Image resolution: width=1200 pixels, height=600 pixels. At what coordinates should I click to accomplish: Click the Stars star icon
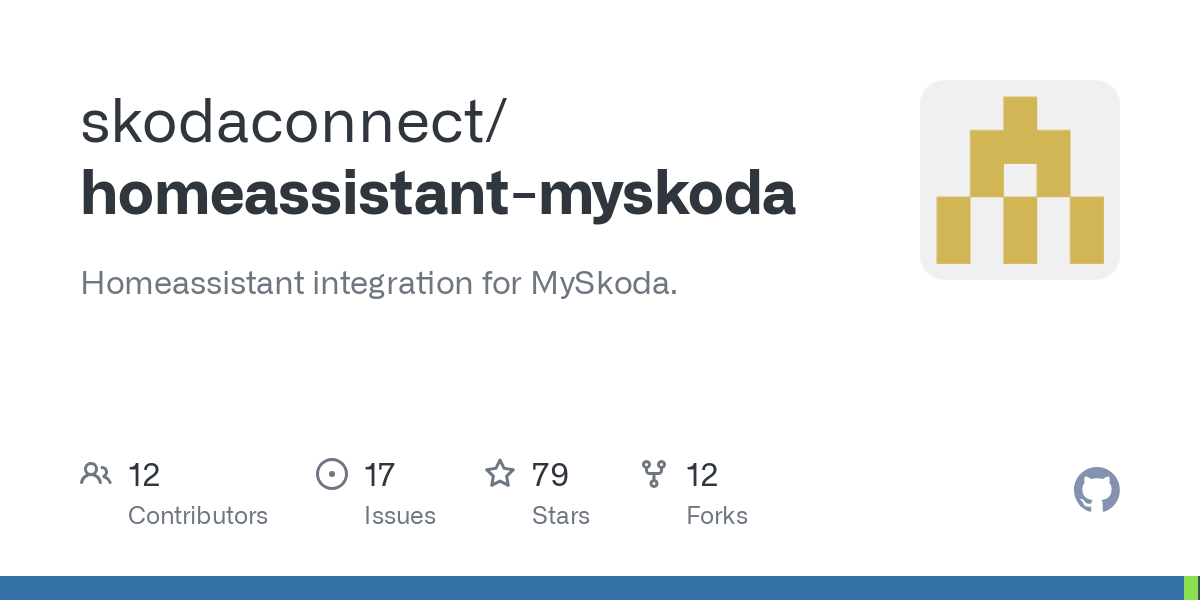500,474
